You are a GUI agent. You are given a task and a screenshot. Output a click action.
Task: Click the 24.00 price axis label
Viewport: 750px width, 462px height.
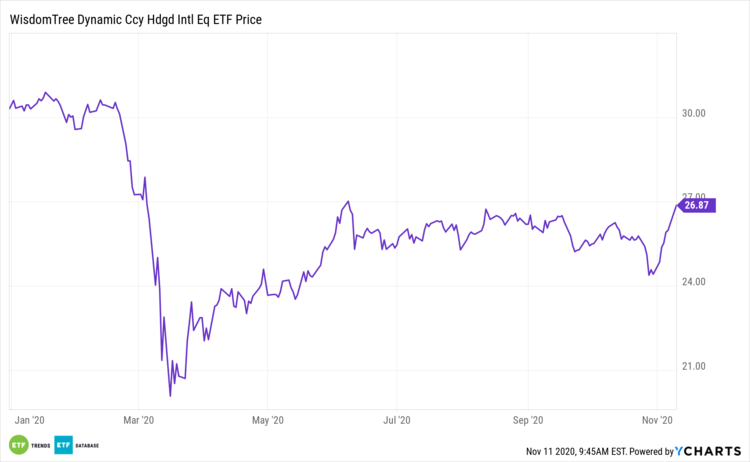(x=693, y=282)
